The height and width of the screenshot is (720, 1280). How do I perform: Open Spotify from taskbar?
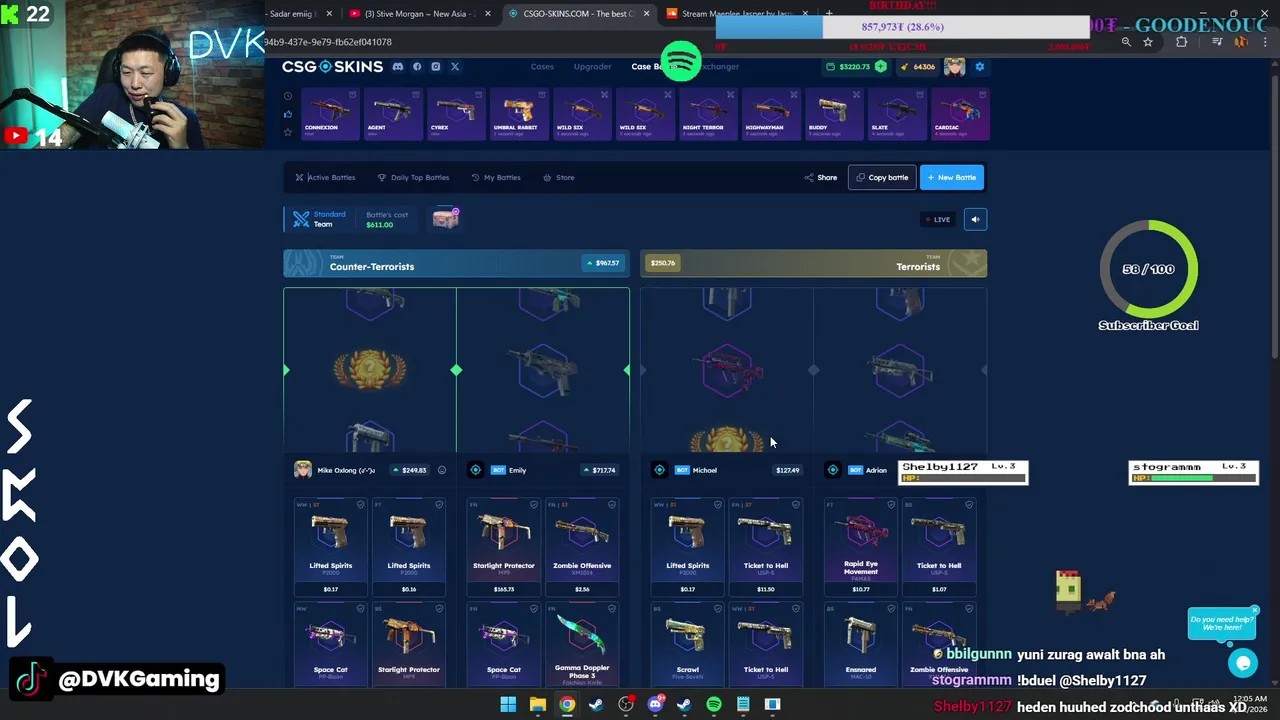click(714, 705)
